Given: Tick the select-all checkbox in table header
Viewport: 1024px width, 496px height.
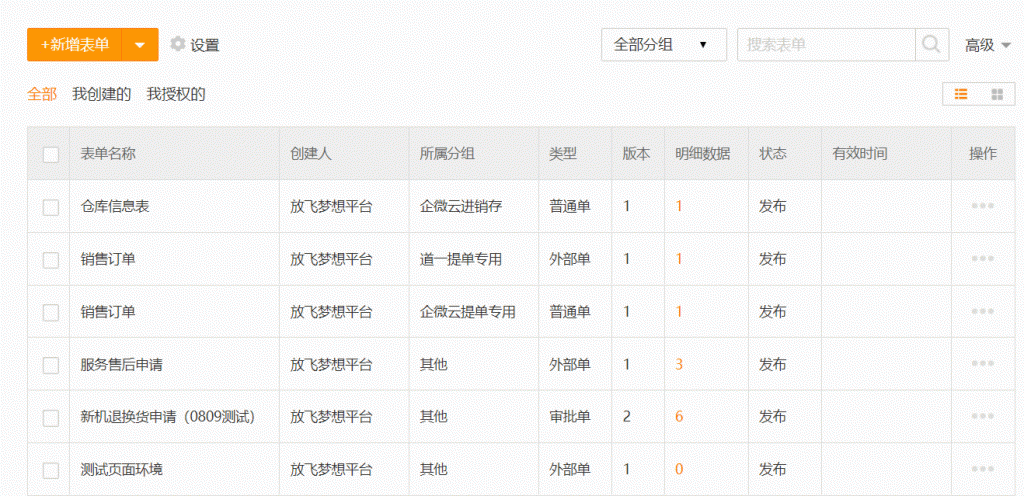Looking at the screenshot, I should [51, 154].
